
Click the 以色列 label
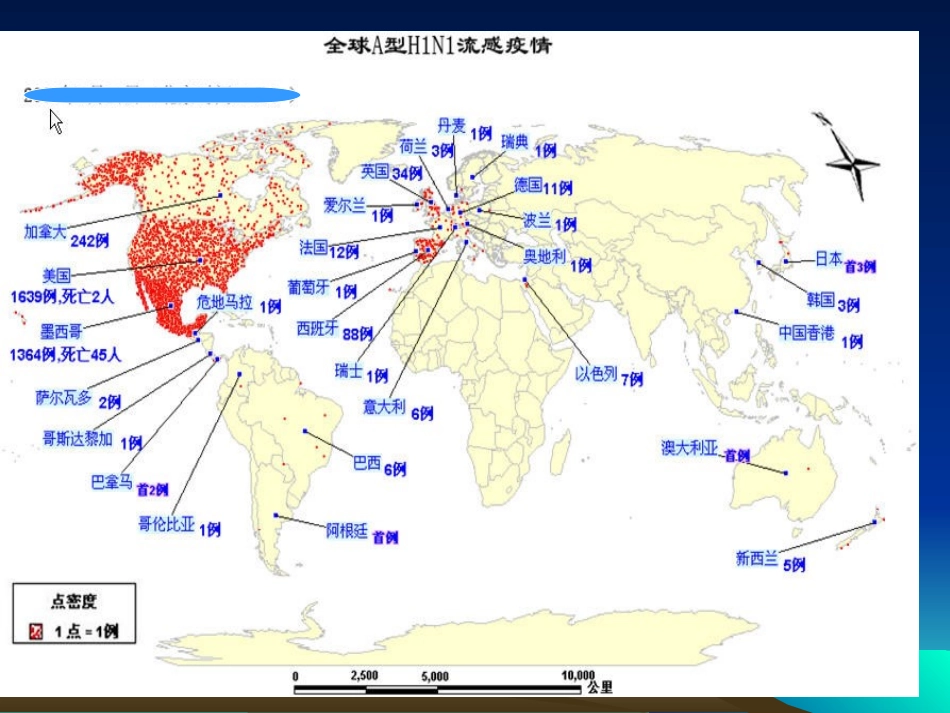[596, 373]
